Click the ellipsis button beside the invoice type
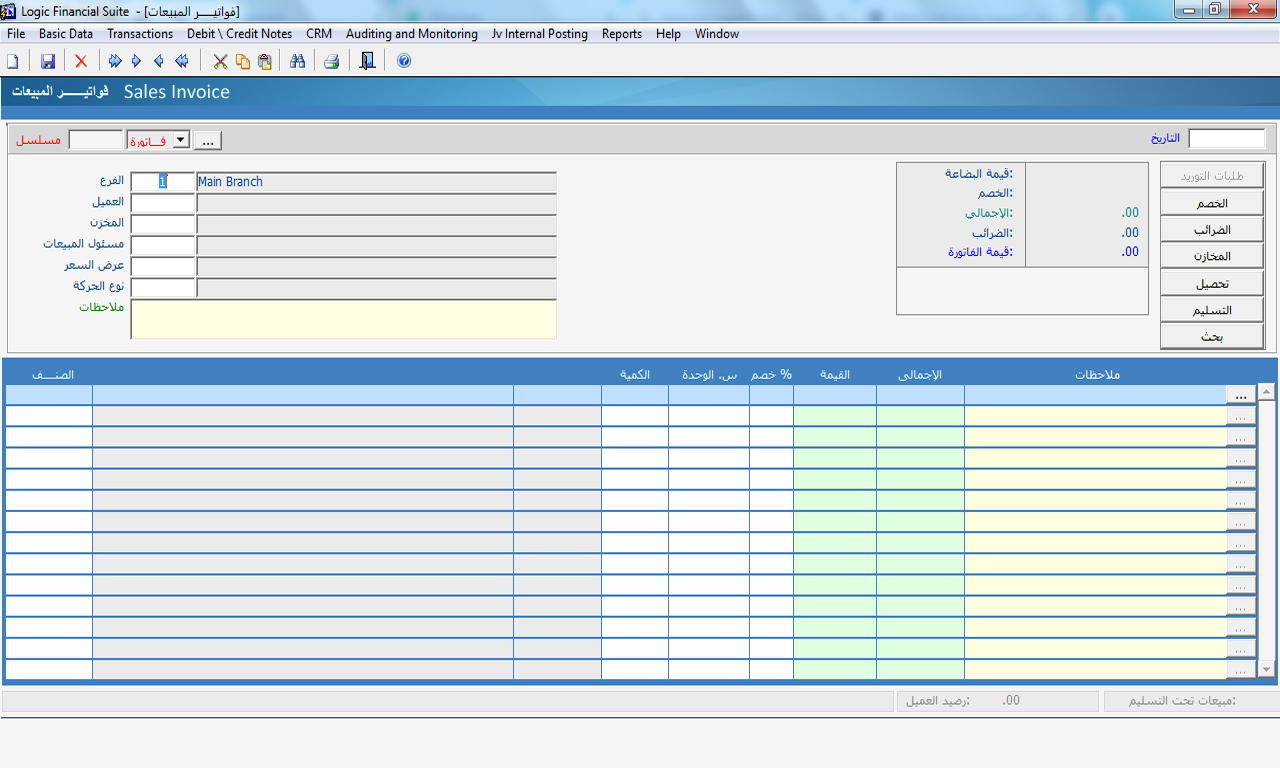This screenshot has width=1280, height=768. click(207, 141)
